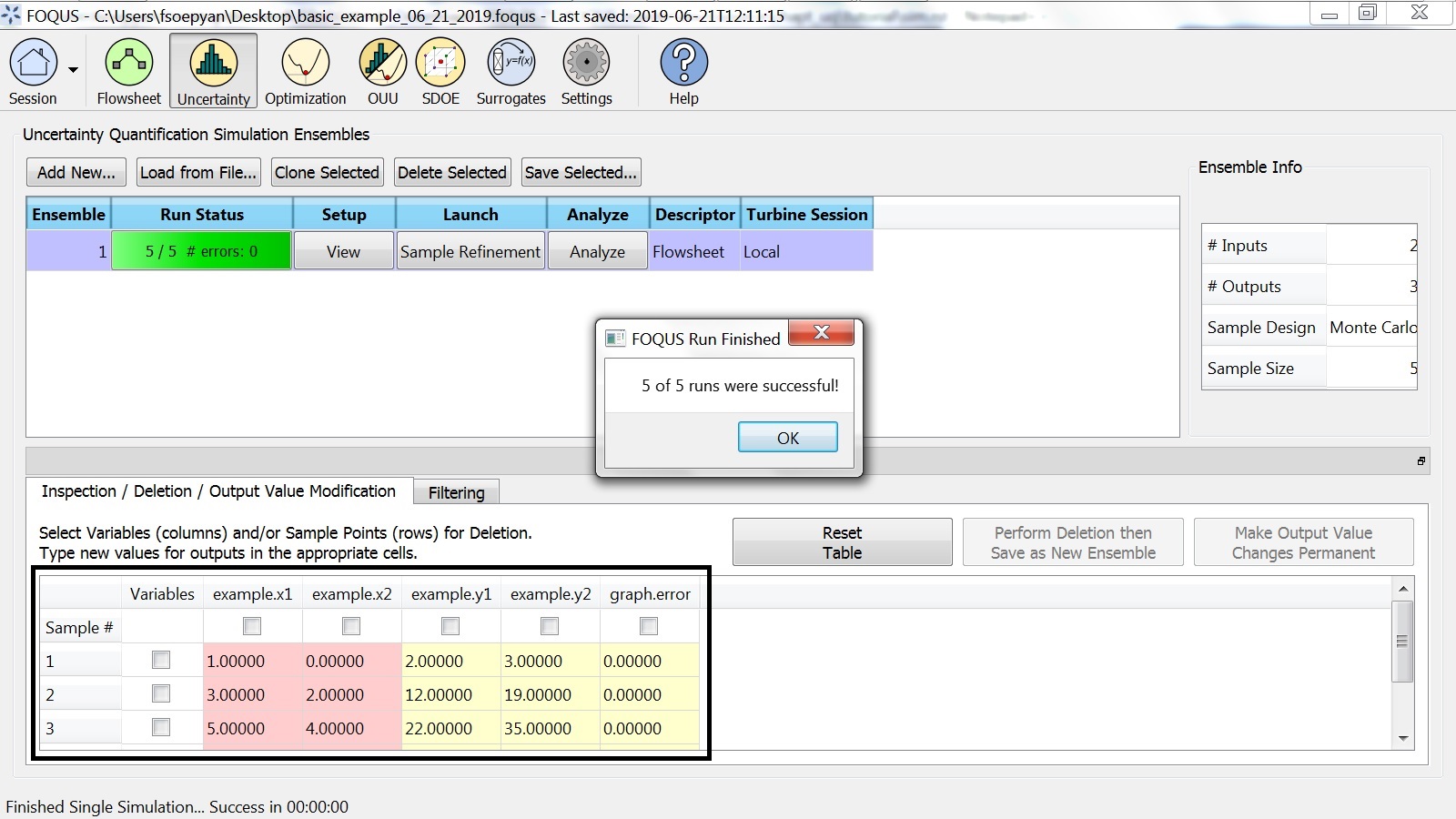This screenshot has width=1456, height=819.
Task: Select Inspection / Deletion / Output Value Modification tab
Action: coord(218,491)
